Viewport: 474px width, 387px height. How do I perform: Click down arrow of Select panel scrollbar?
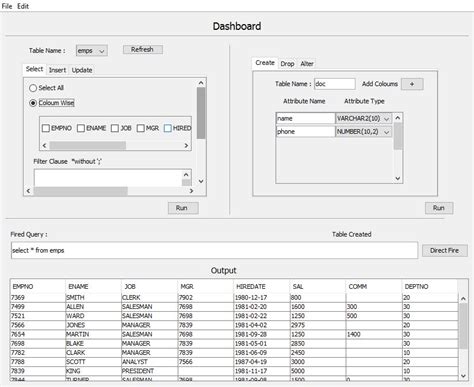click(201, 181)
